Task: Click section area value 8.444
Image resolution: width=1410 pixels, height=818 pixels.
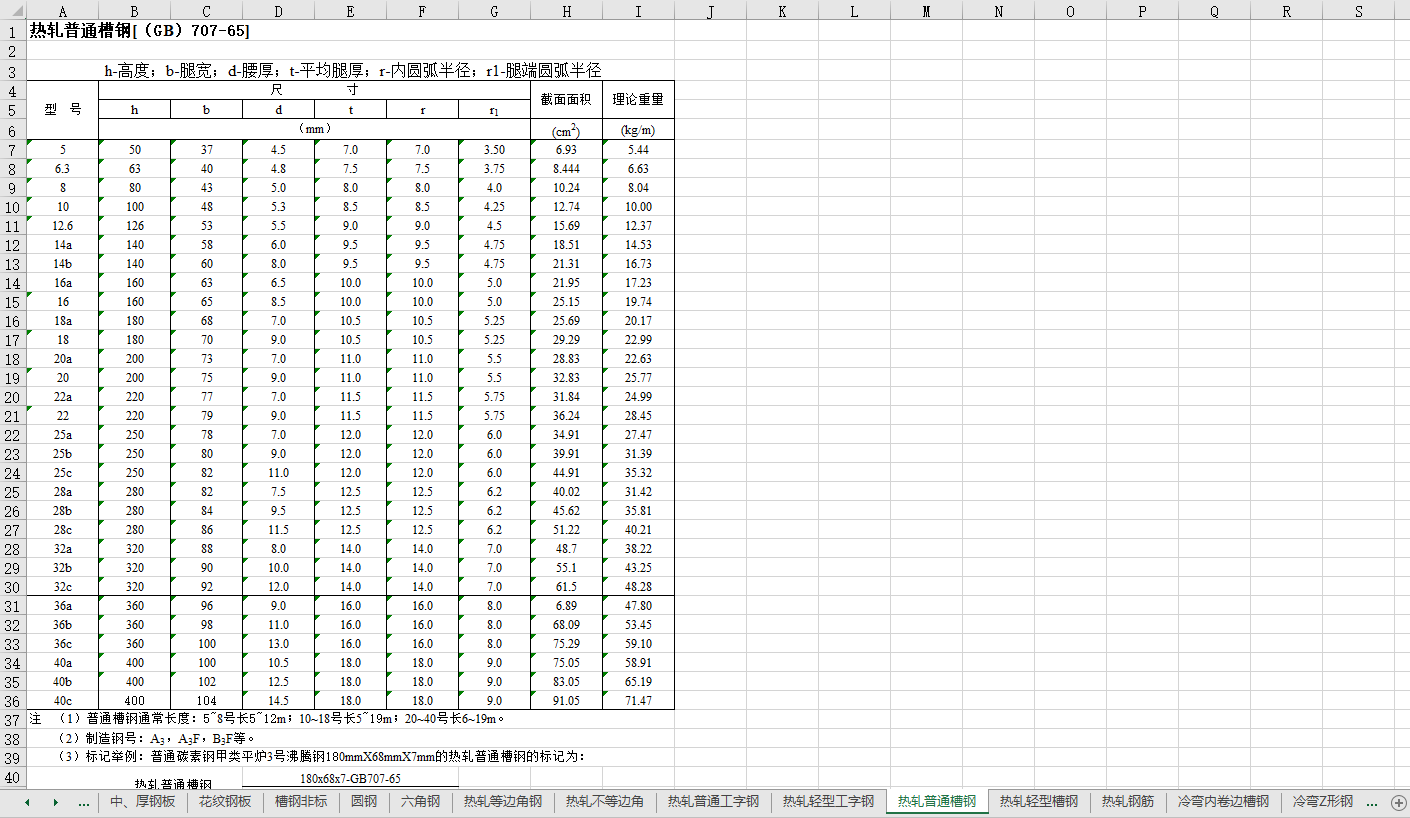Action: click(567, 169)
